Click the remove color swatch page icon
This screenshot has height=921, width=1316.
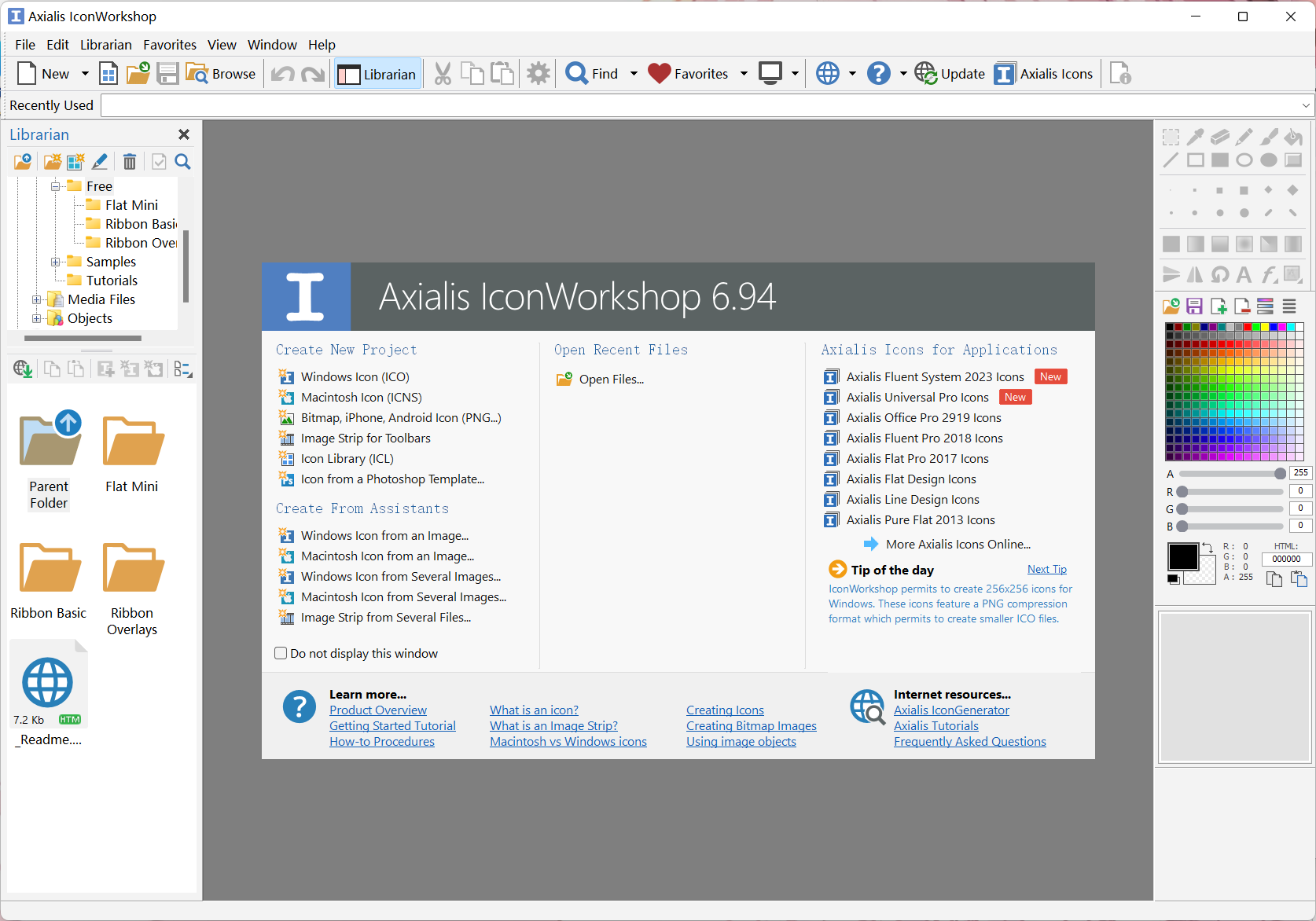(x=1242, y=306)
